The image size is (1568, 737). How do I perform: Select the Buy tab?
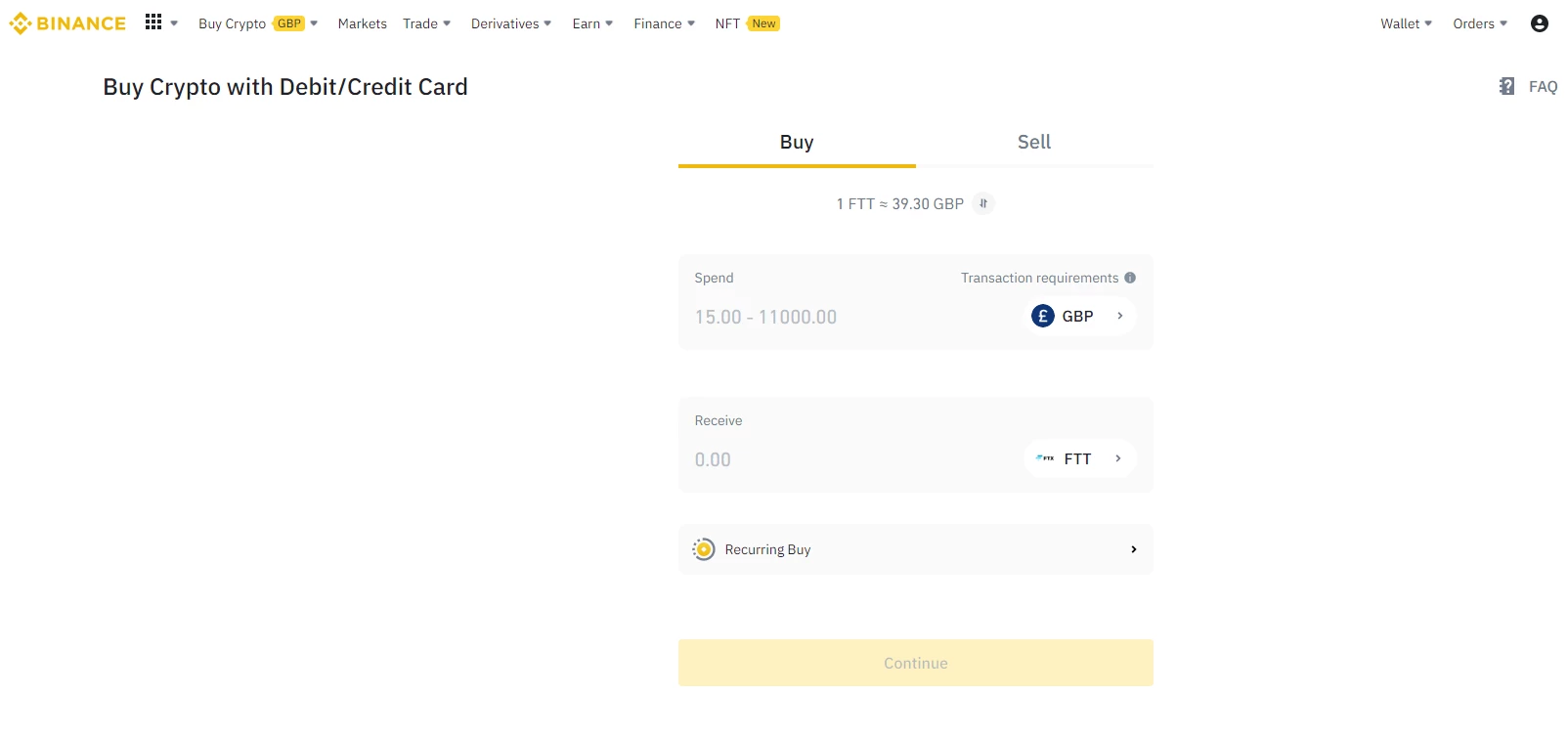click(797, 143)
